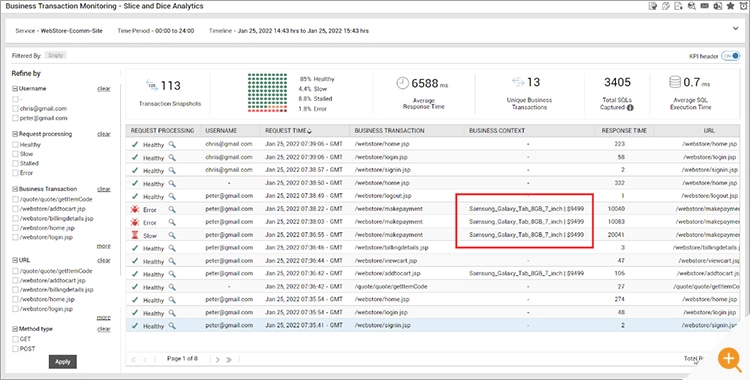Sort by REQUEST TIME column arrow
750x380 pixels.
tap(309, 131)
